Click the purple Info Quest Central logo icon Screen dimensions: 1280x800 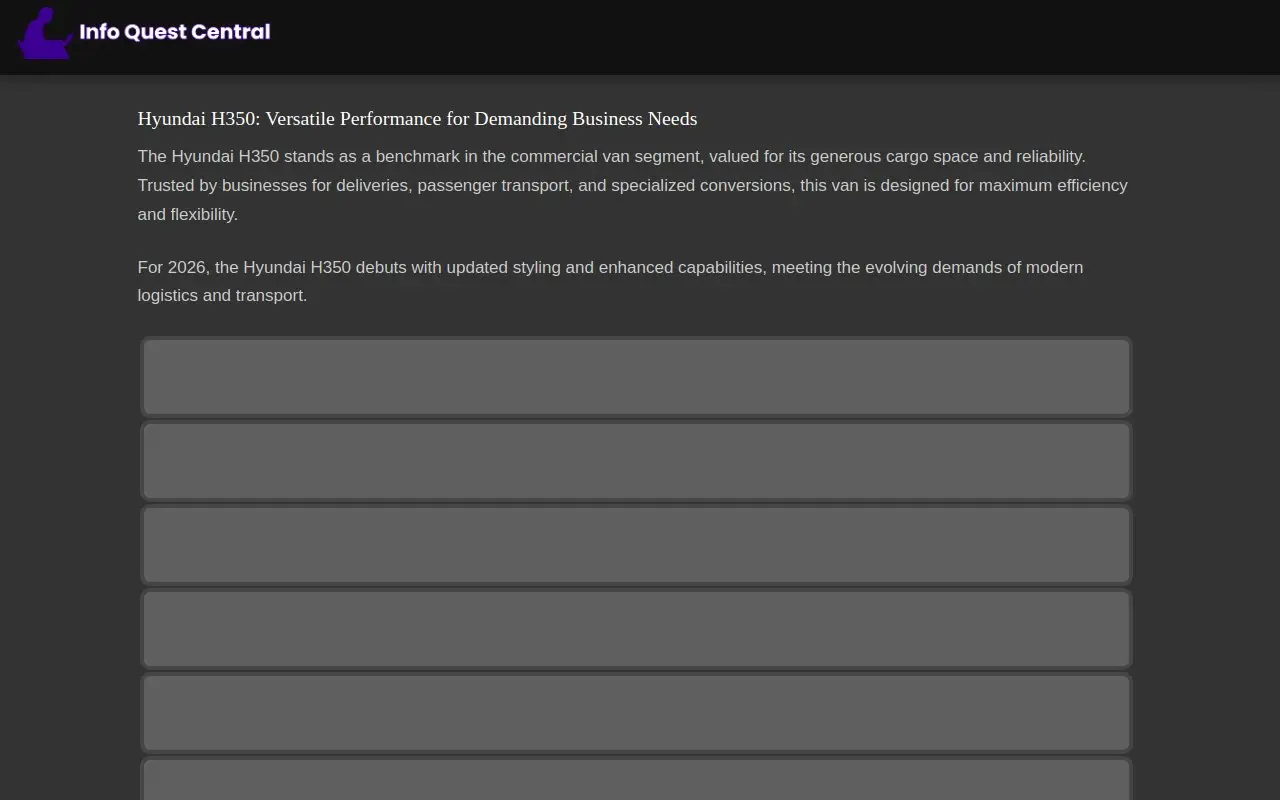click(x=45, y=33)
